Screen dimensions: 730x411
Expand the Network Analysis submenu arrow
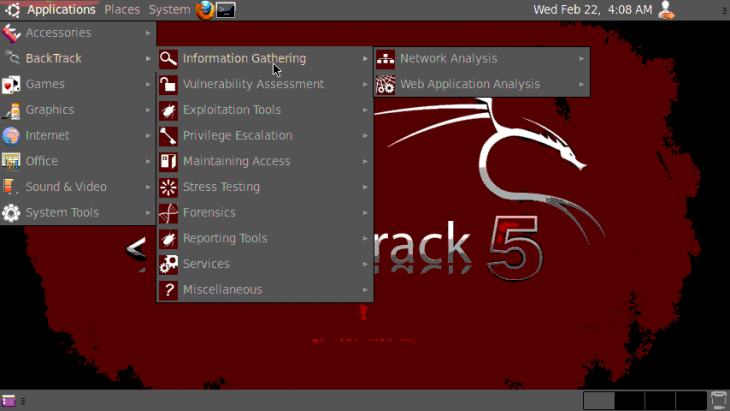[581, 59]
